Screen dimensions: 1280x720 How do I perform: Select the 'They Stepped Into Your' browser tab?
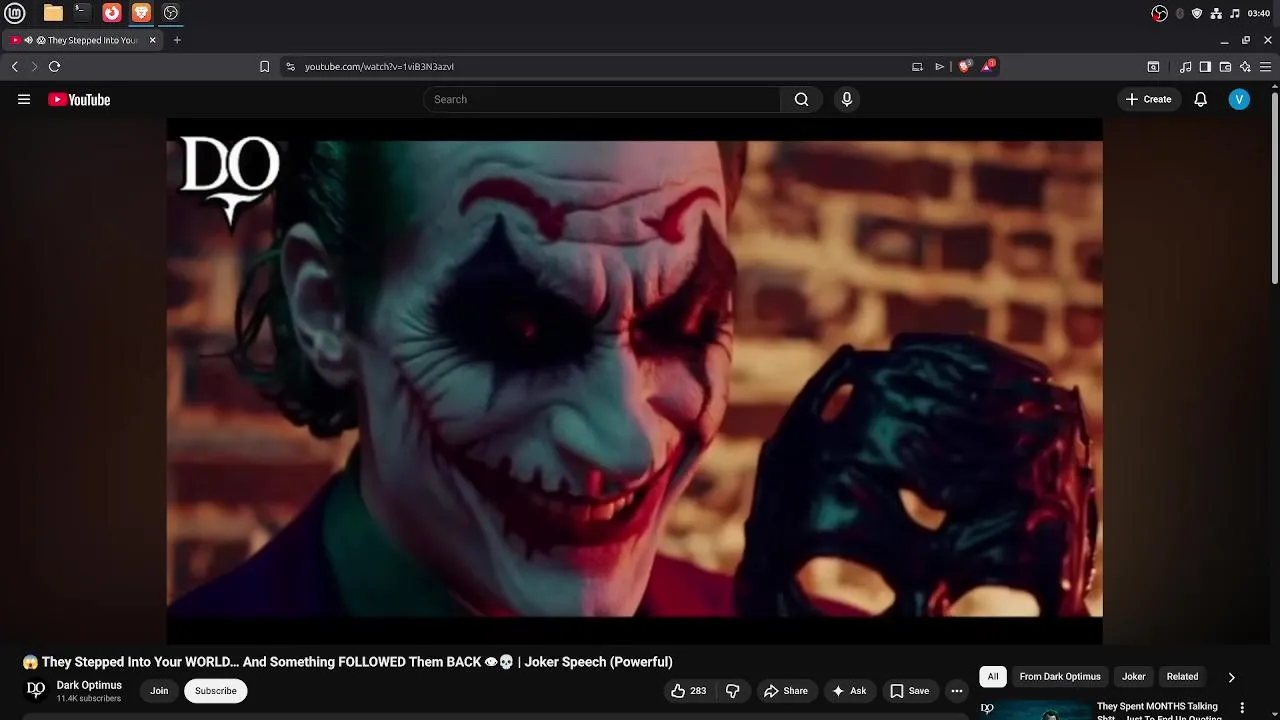(x=84, y=40)
